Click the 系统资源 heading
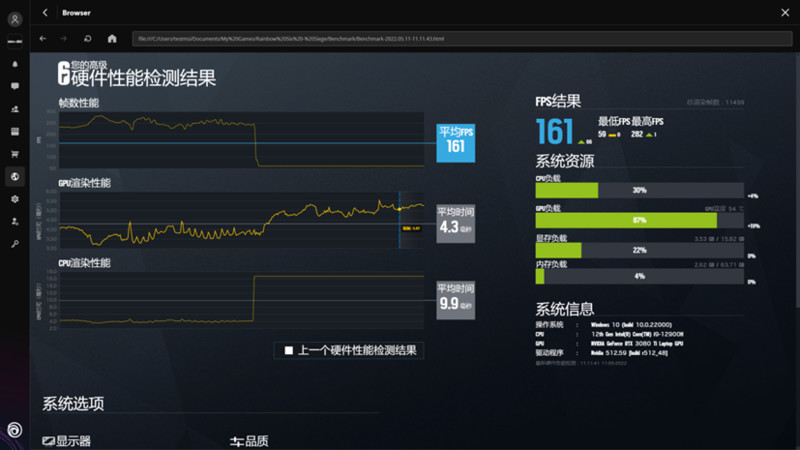 click(565, 161)
